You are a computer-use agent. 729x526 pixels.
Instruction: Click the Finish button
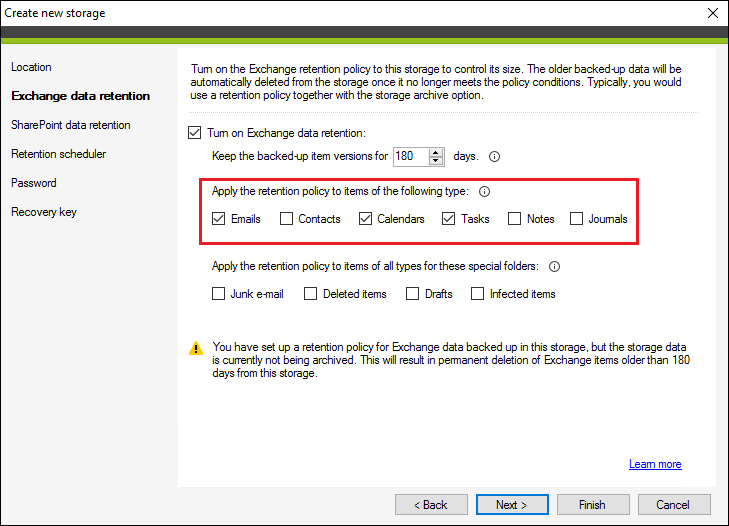tap(593, 505)
